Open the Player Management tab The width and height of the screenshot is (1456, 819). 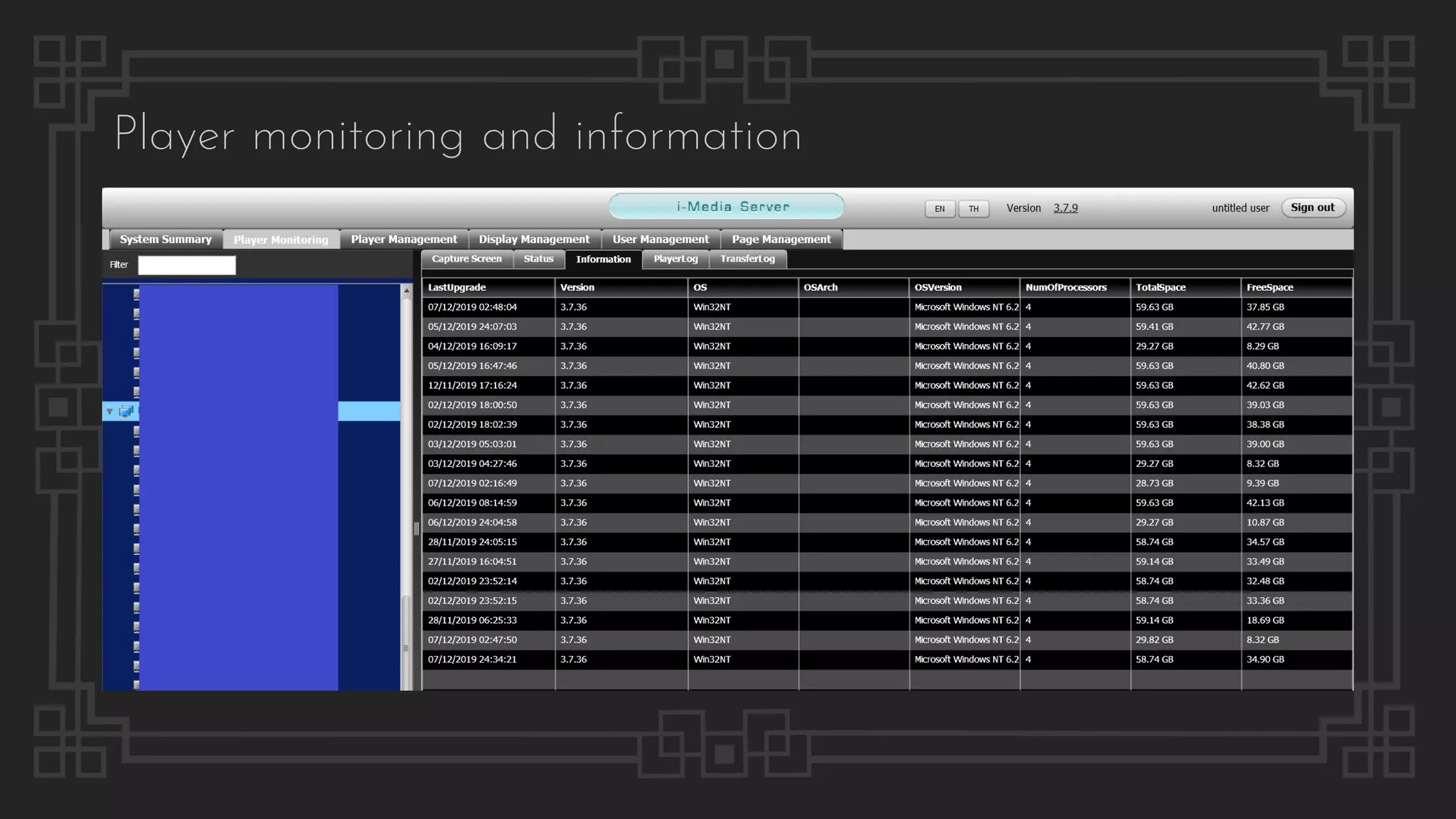pos(404,240)
